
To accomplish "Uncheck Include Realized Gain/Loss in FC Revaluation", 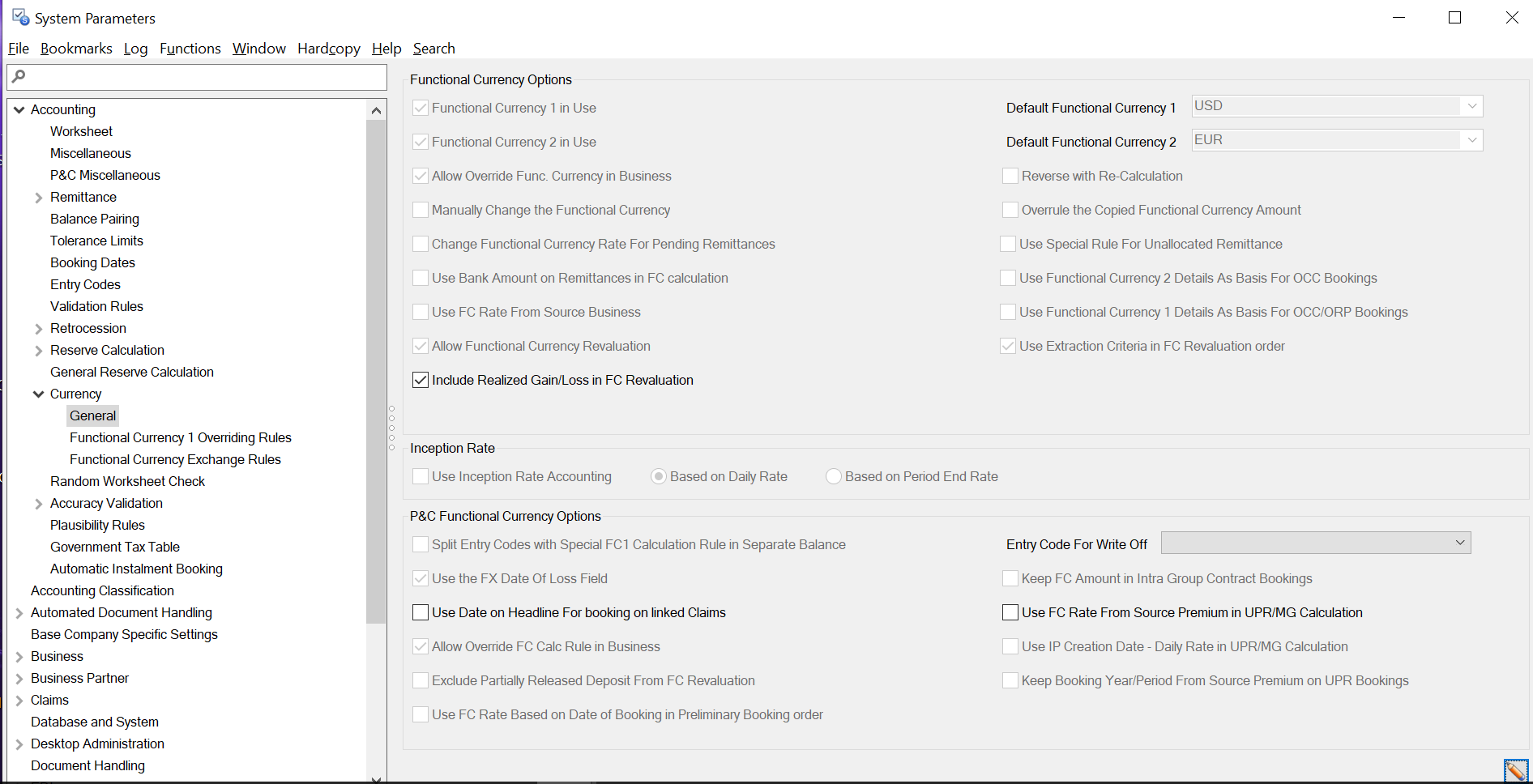I will (421, 380).
